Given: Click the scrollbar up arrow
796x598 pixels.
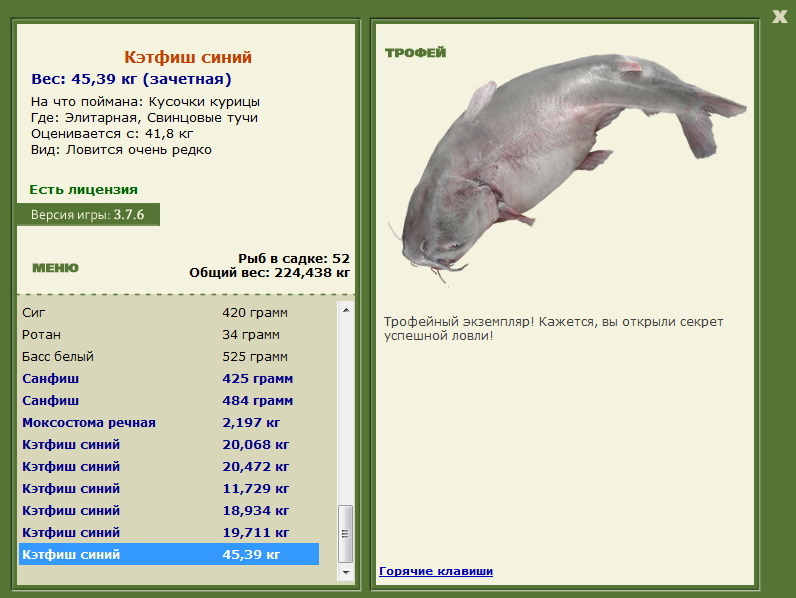Looking at the screenshot, I should point(346,310).
